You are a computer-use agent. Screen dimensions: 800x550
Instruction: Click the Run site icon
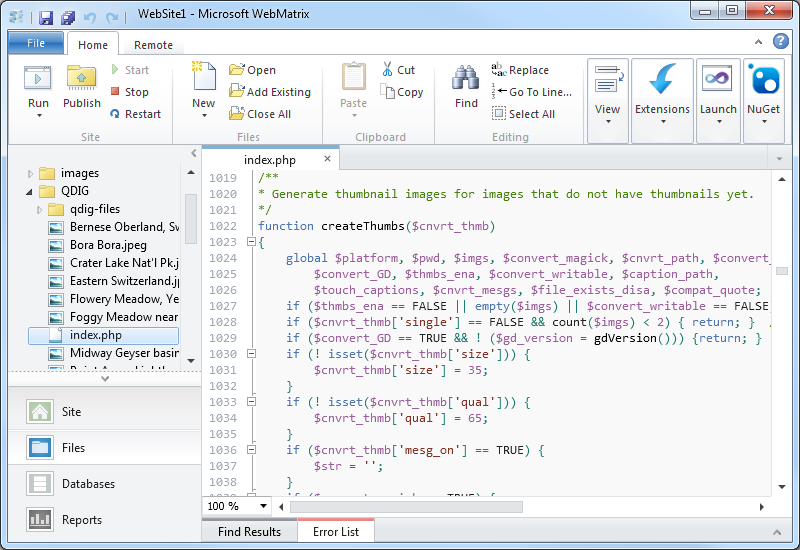pyautogui.click(x=38, y=78)
